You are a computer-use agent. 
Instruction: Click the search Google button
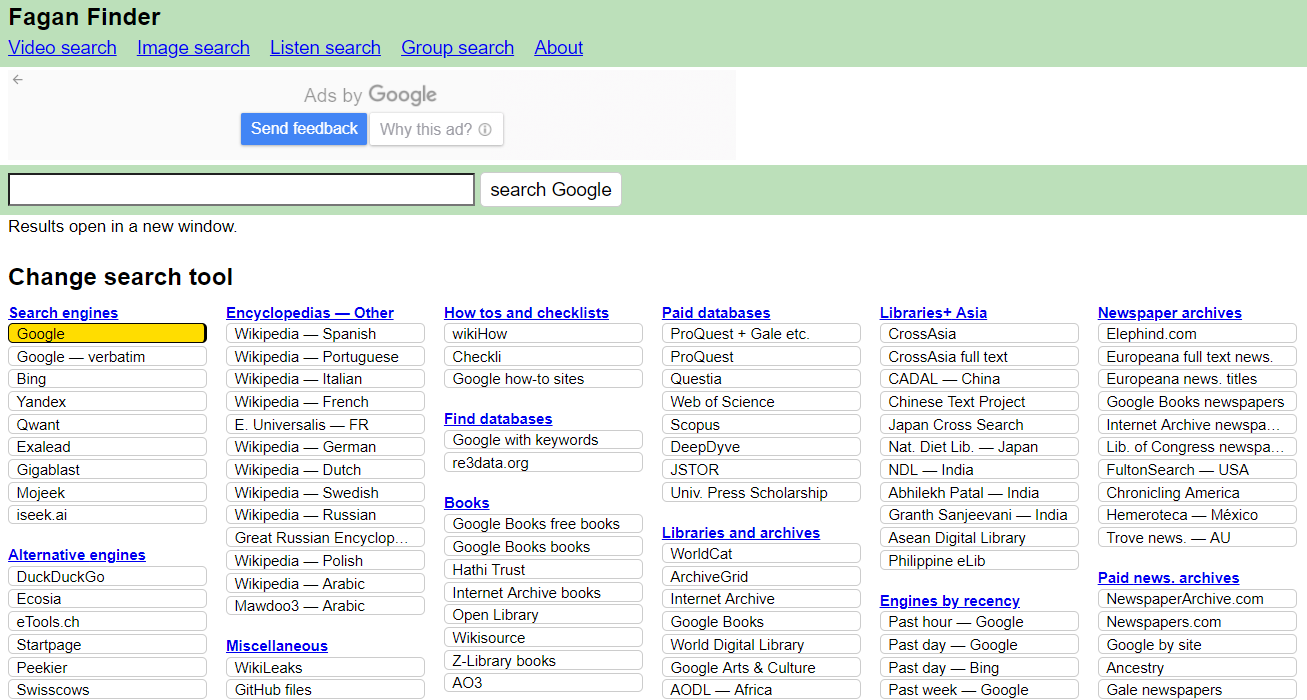(551, 189)
